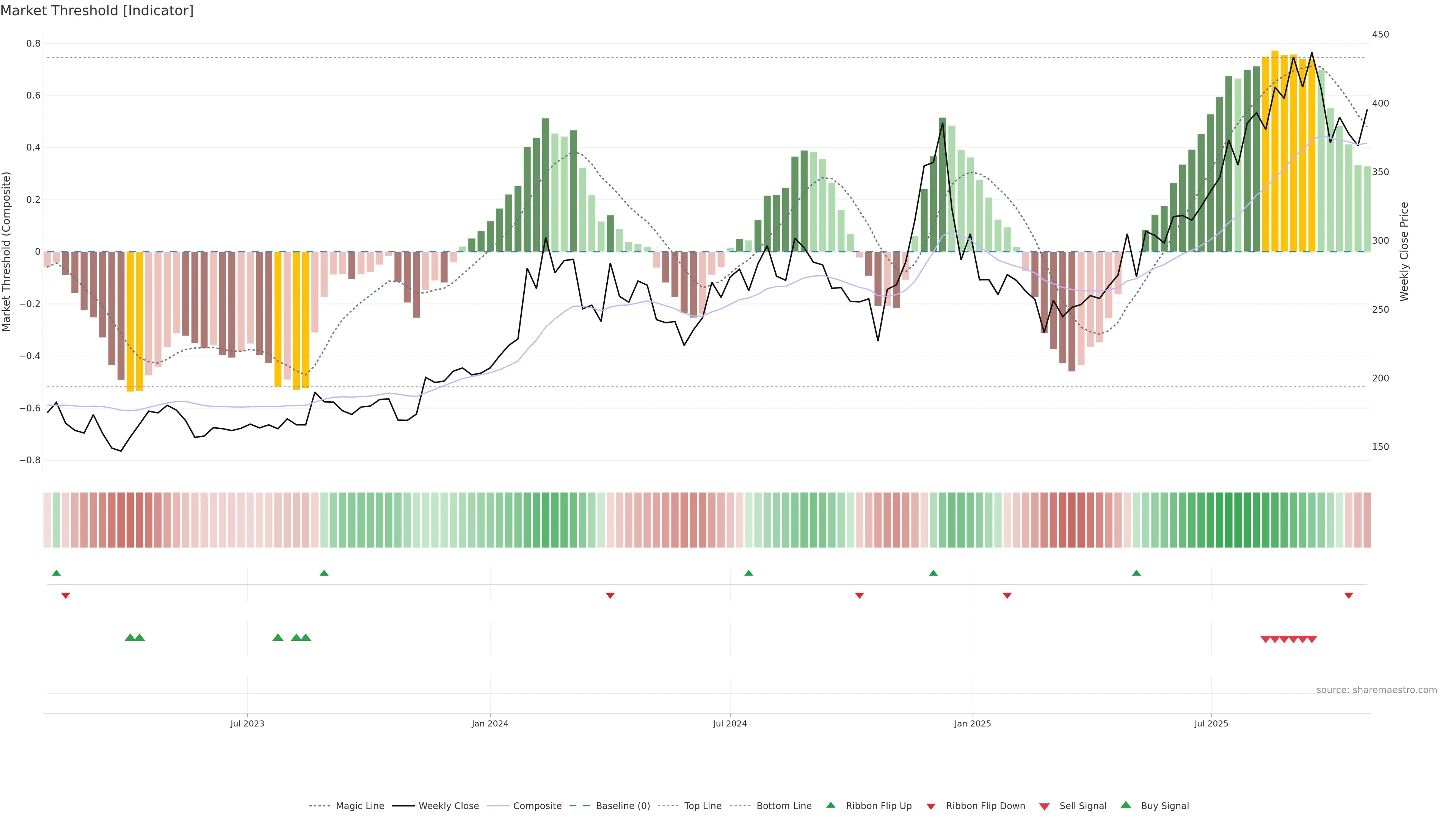Screen dimensions: 1456x819
Task: Click the last Ribbon Flip Down marker
Action: pos(1349,596)
